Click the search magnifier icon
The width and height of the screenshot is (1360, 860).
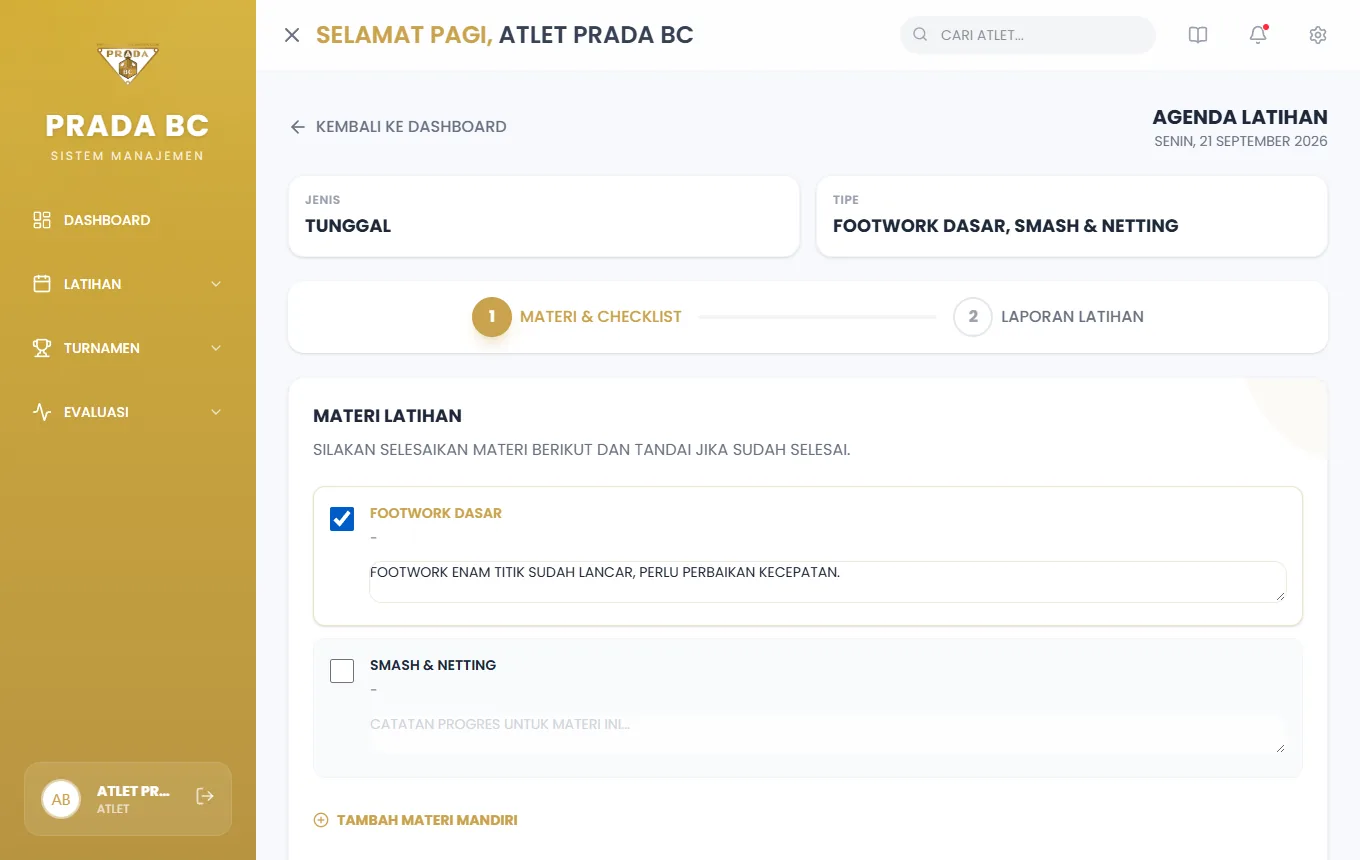(x=920, y=35)
